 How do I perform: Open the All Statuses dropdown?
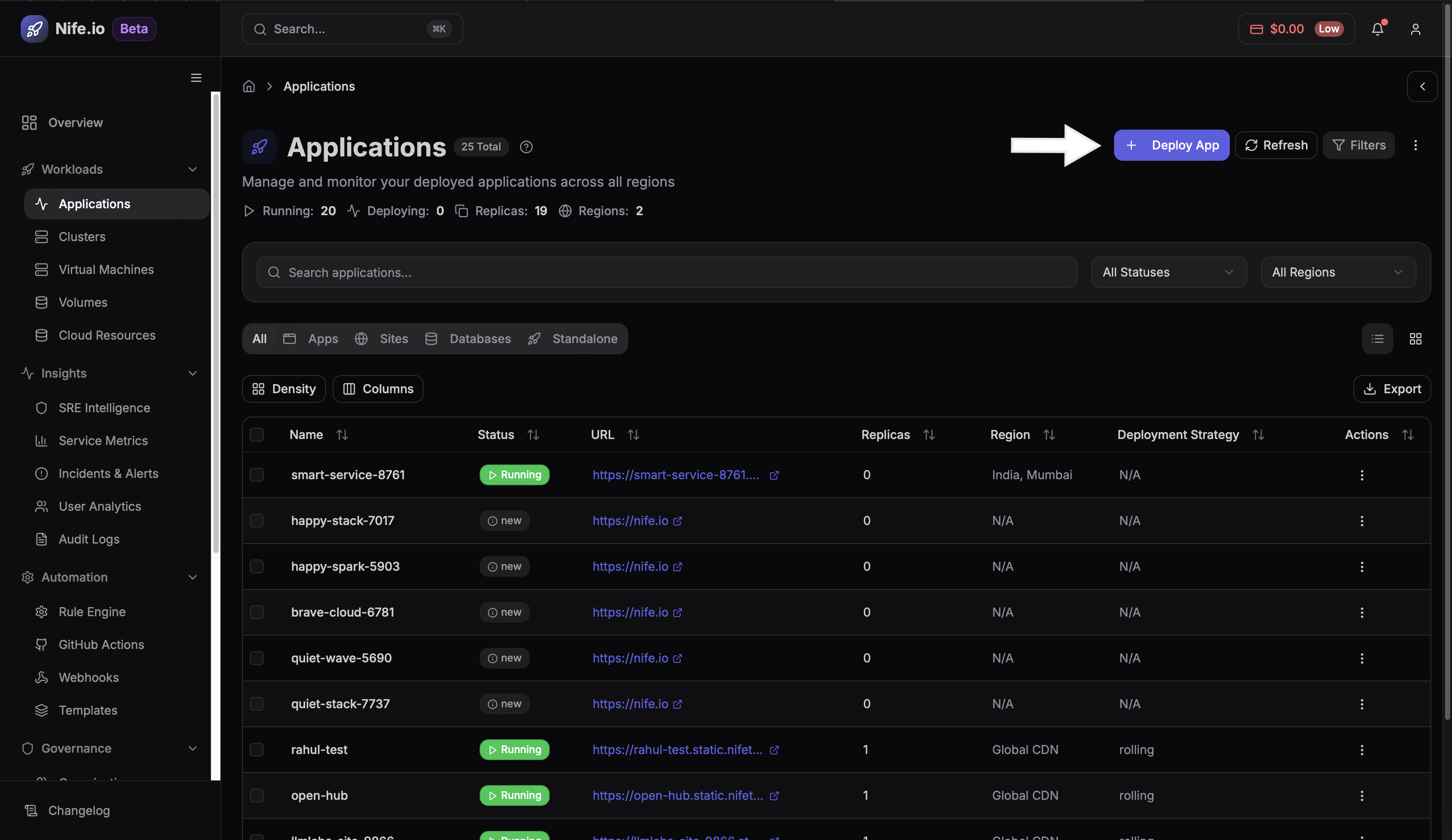(x=1169, y=272)
